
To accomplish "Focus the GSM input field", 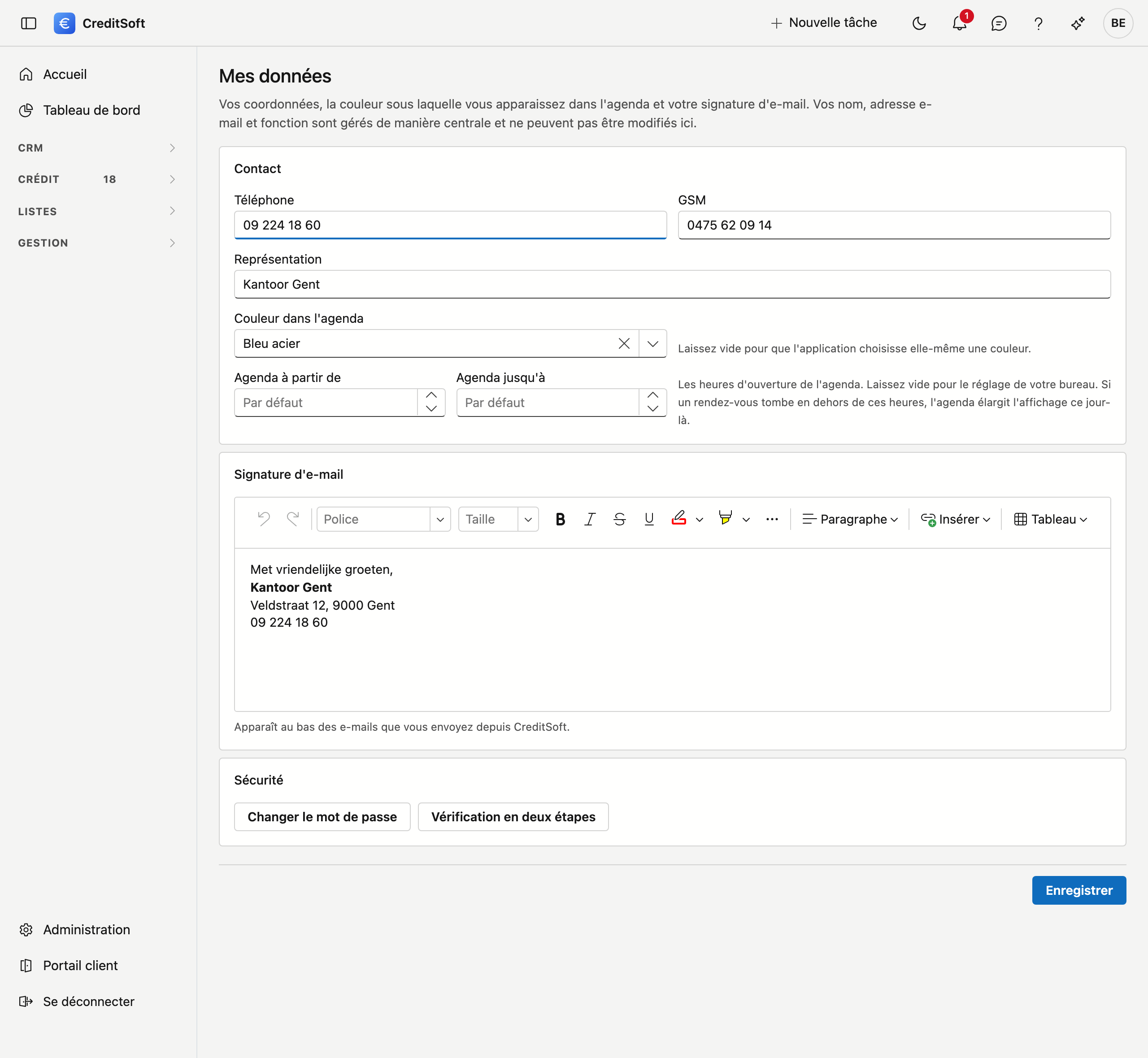I will click(894, 225).
